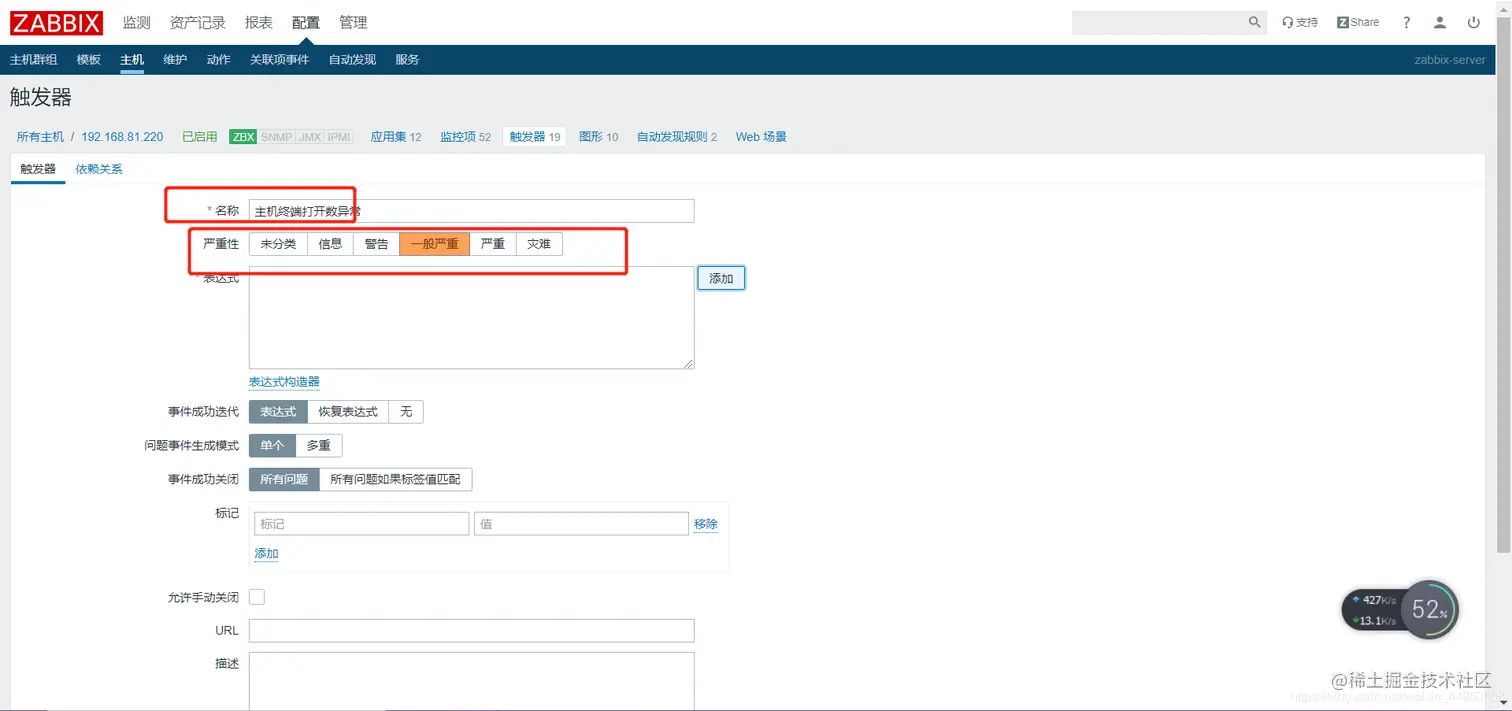1512x711 pixels.
Task: Select 所有问题 for OK event closes
Action: click(x=284, y=480)
